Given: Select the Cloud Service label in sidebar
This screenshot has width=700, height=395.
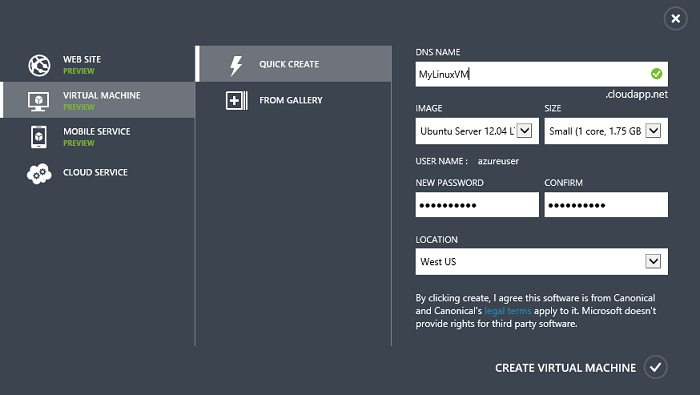Looking at the screenshot, I should pyautogui.click(x=95, y=172).
